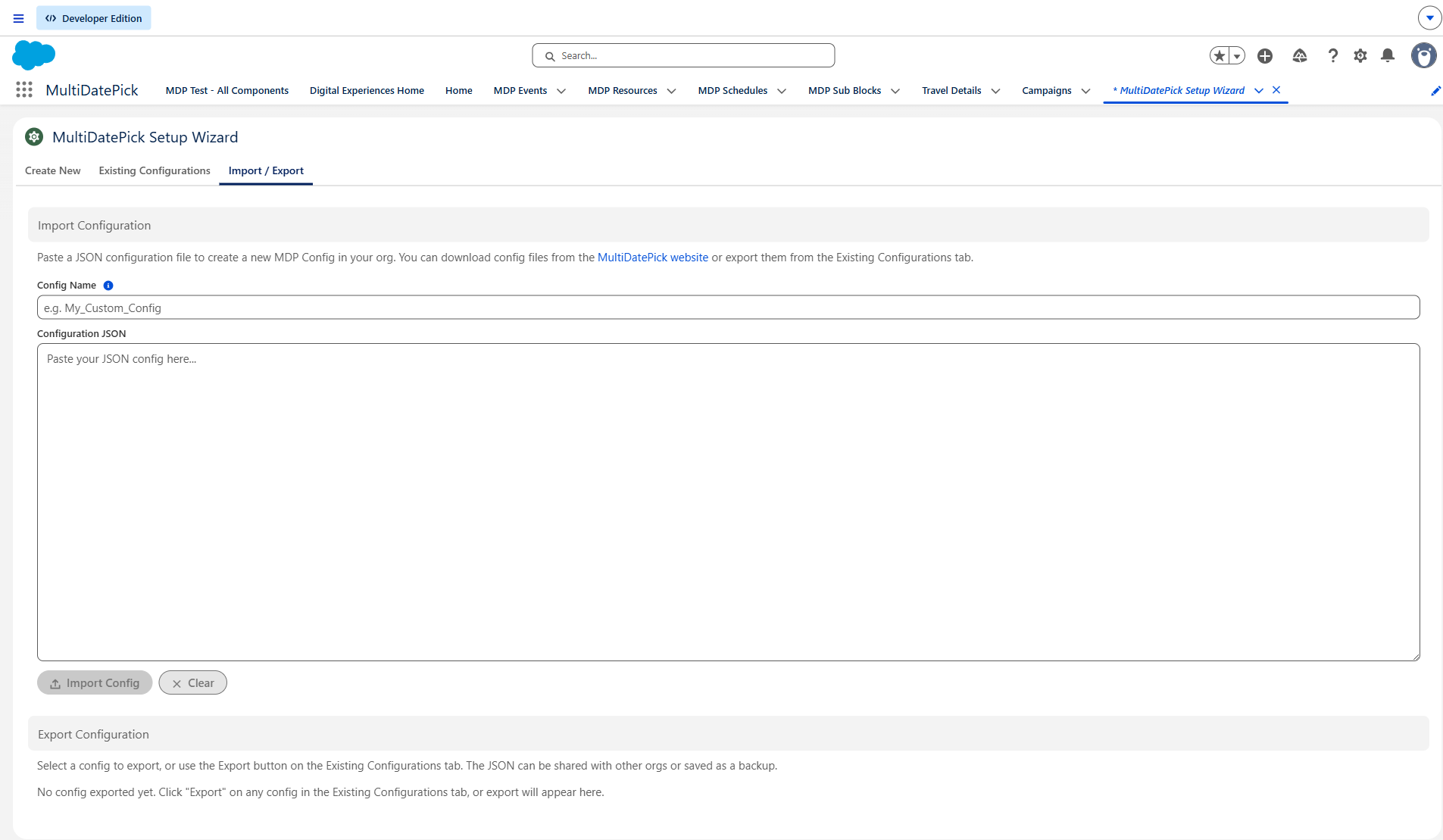Open the Travel Details nav tab

[951, 90]
